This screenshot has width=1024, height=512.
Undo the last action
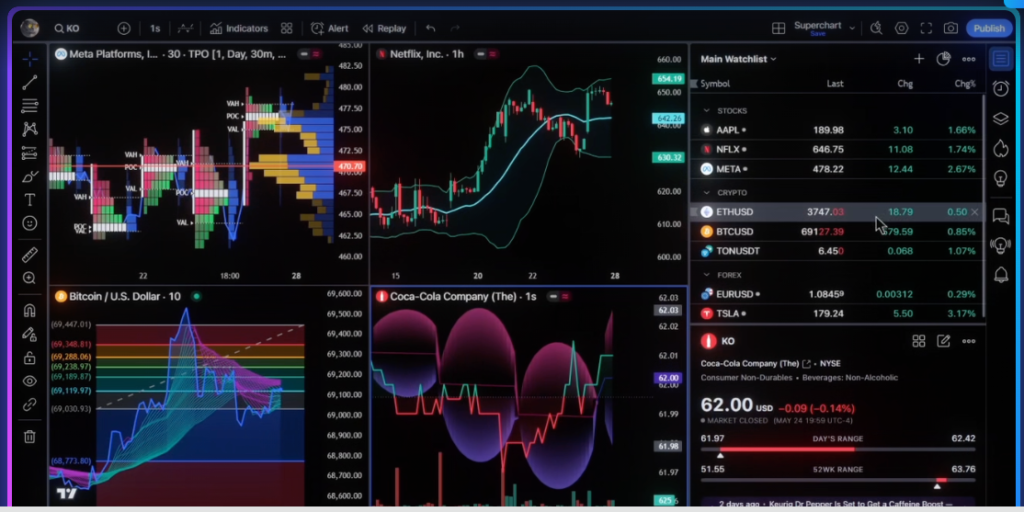point(430,29)
